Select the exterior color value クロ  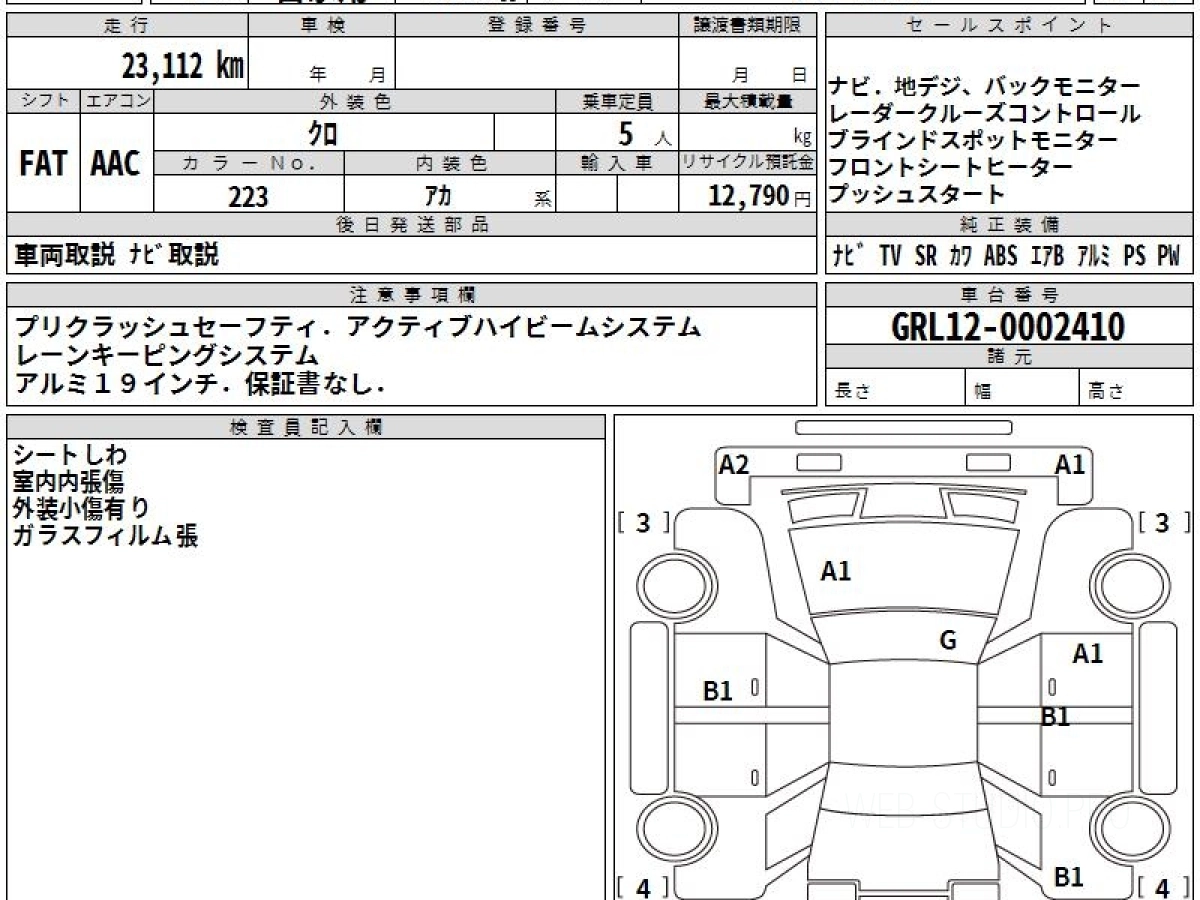point(323,132)
